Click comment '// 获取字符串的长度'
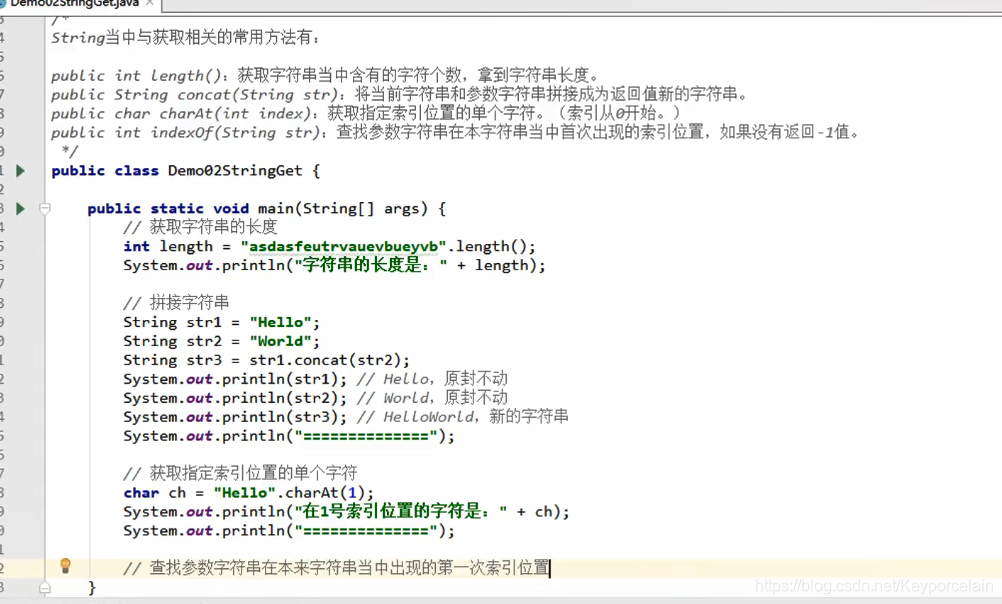The width and height of the screenshot is (1002, 604). [201, 227]
